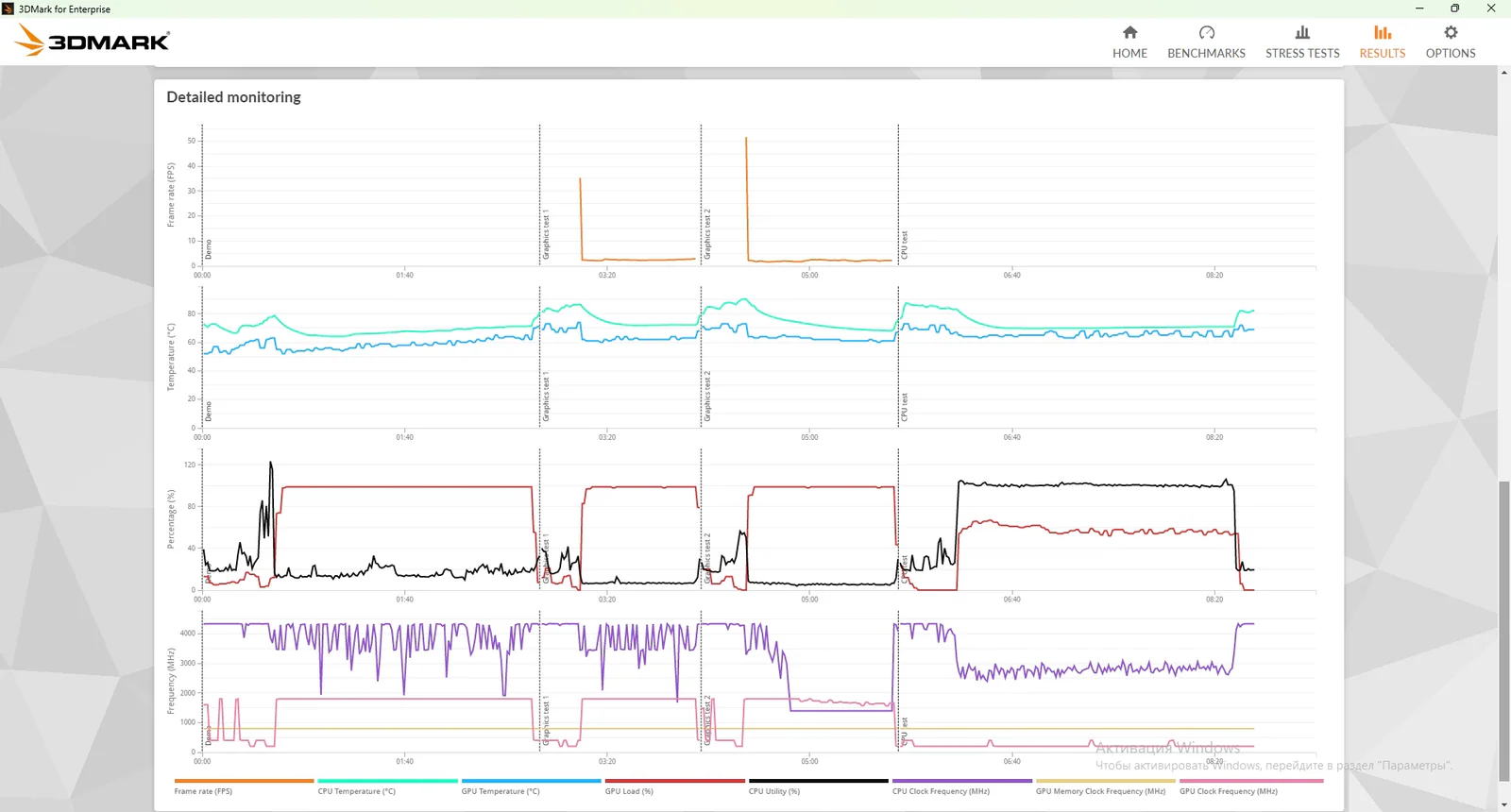Minimize the 3DMark for Enterprise window

(x=1419, y=8)
